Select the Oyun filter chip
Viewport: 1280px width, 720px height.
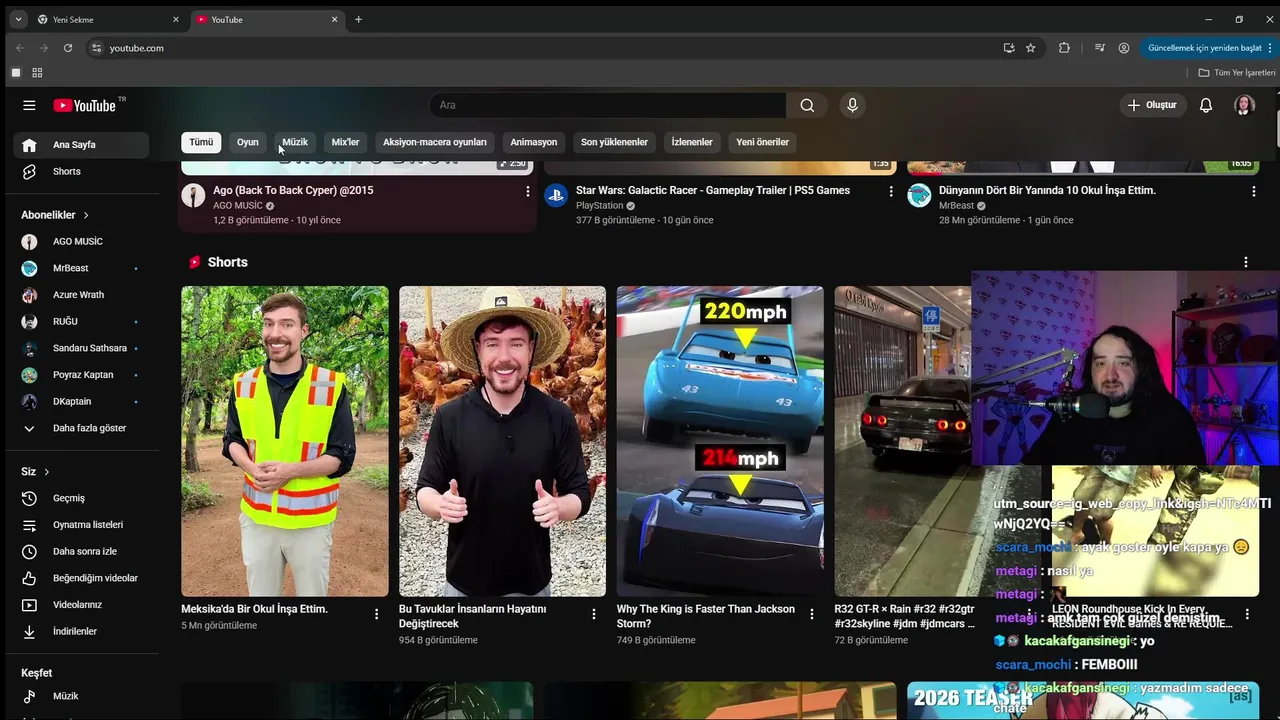[248, 142]
